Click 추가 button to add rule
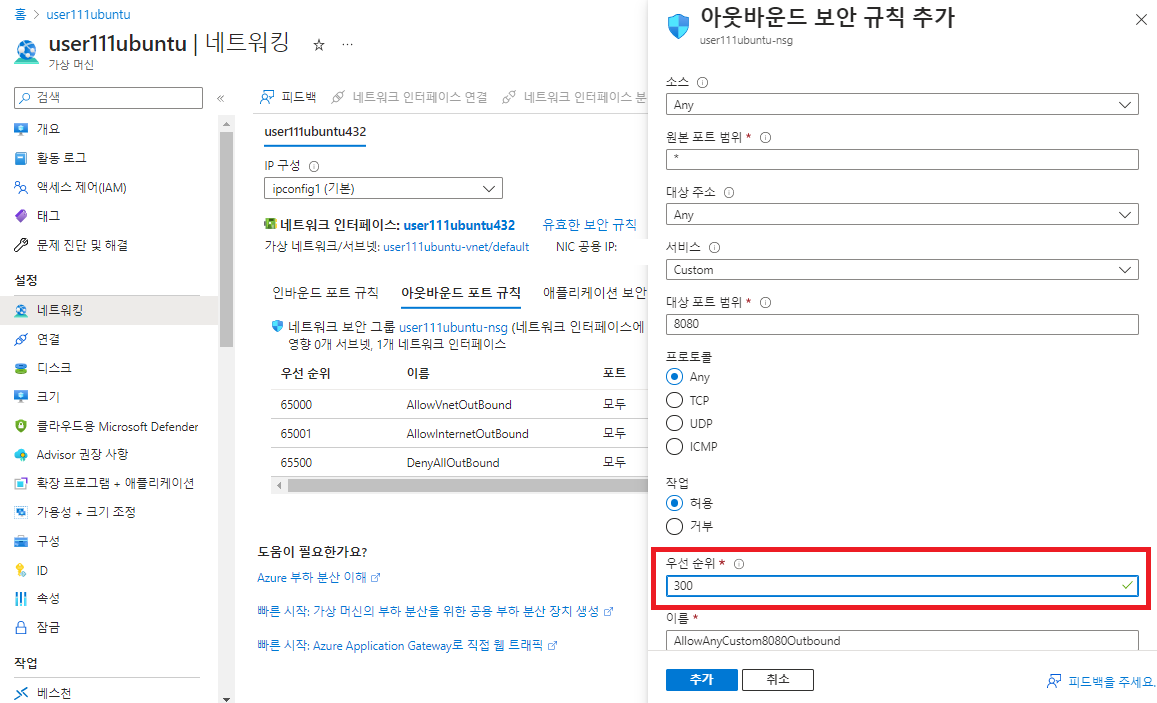Screen dimensions: 1157x703 point(702,680)
